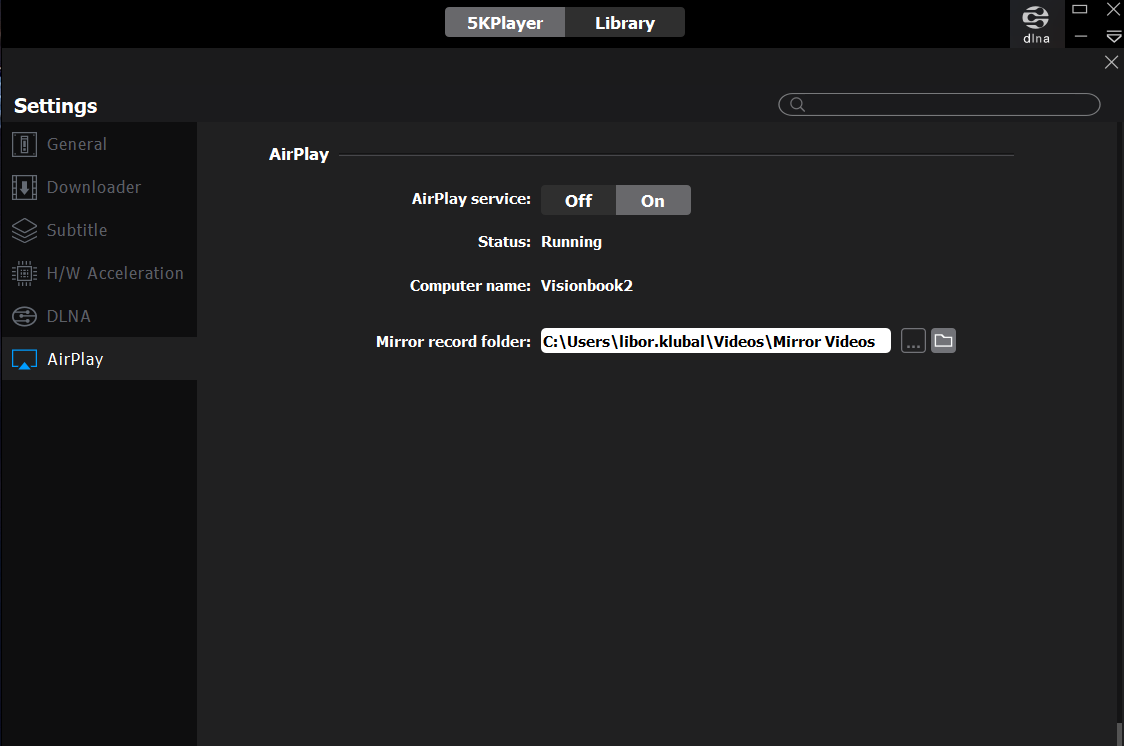This screenshot has width=1124, height=746.
Task: Click the magnifier icon in search bar
Action: pos(797,105)
